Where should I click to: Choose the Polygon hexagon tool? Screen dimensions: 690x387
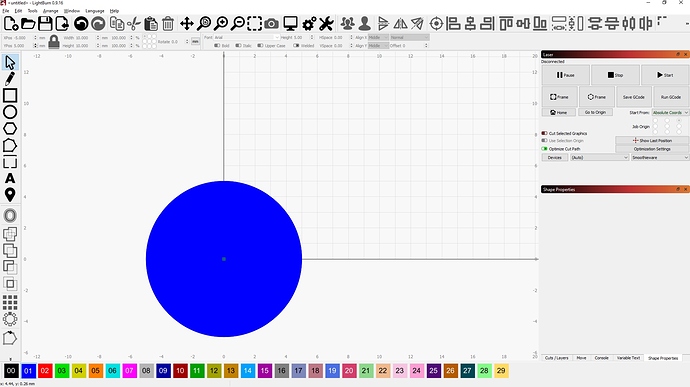[10, 129]
